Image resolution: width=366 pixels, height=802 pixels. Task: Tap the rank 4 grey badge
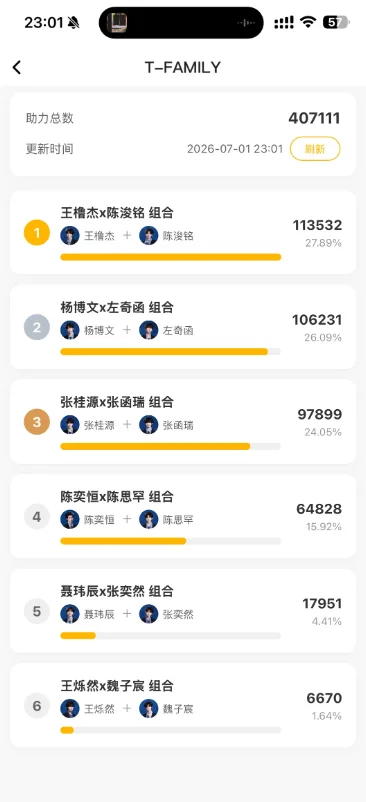(37, 517)
